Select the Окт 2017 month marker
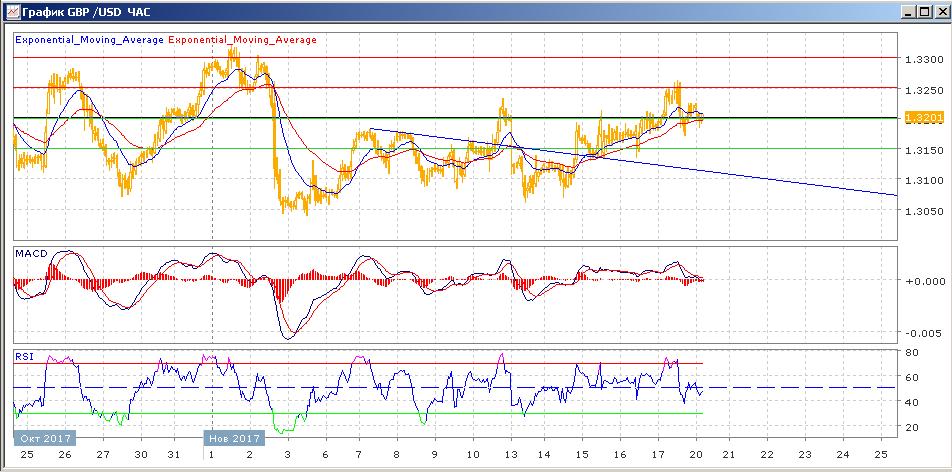The height and width of the screenshot is (472, 952). coord(46,438)
